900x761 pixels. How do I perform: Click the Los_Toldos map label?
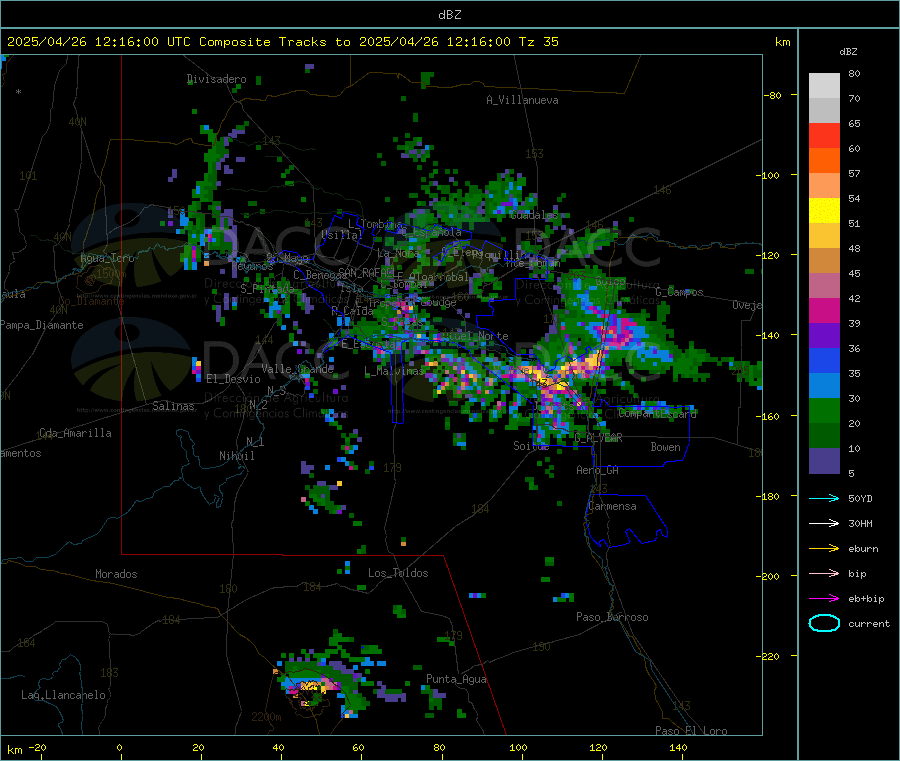click(x=398, y=573)
